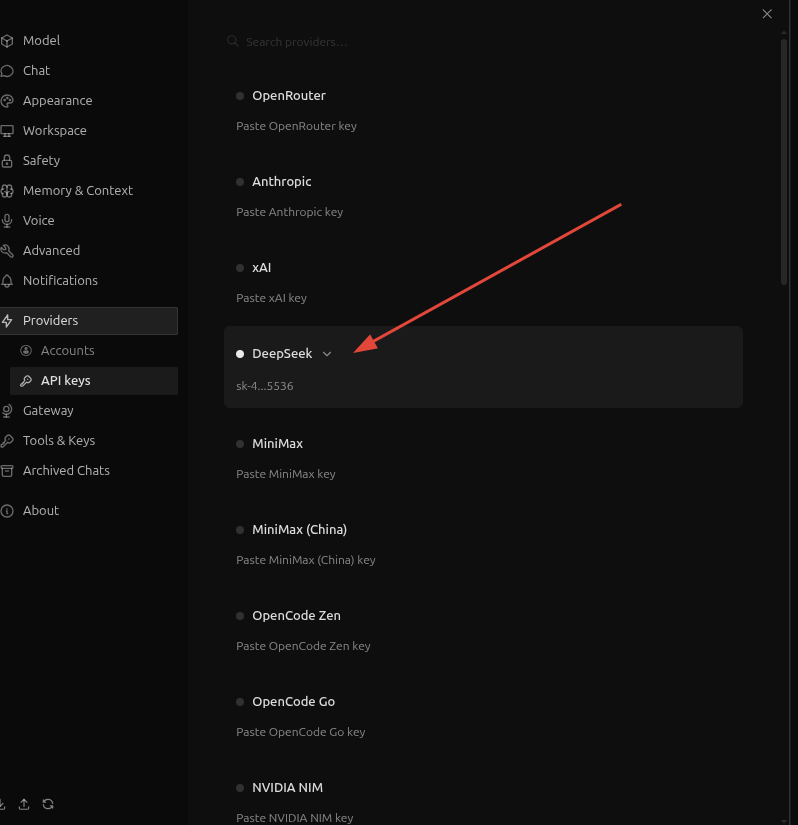Click the circular refresh arrows icon
The image size is (798, 825).
(x=48, y=804)
